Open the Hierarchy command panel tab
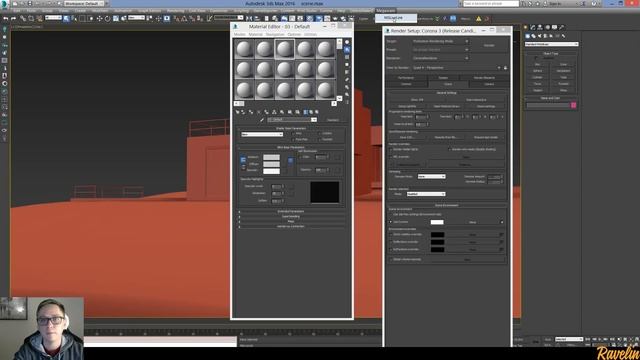640x360 pixels. click(x=540, y=27)
